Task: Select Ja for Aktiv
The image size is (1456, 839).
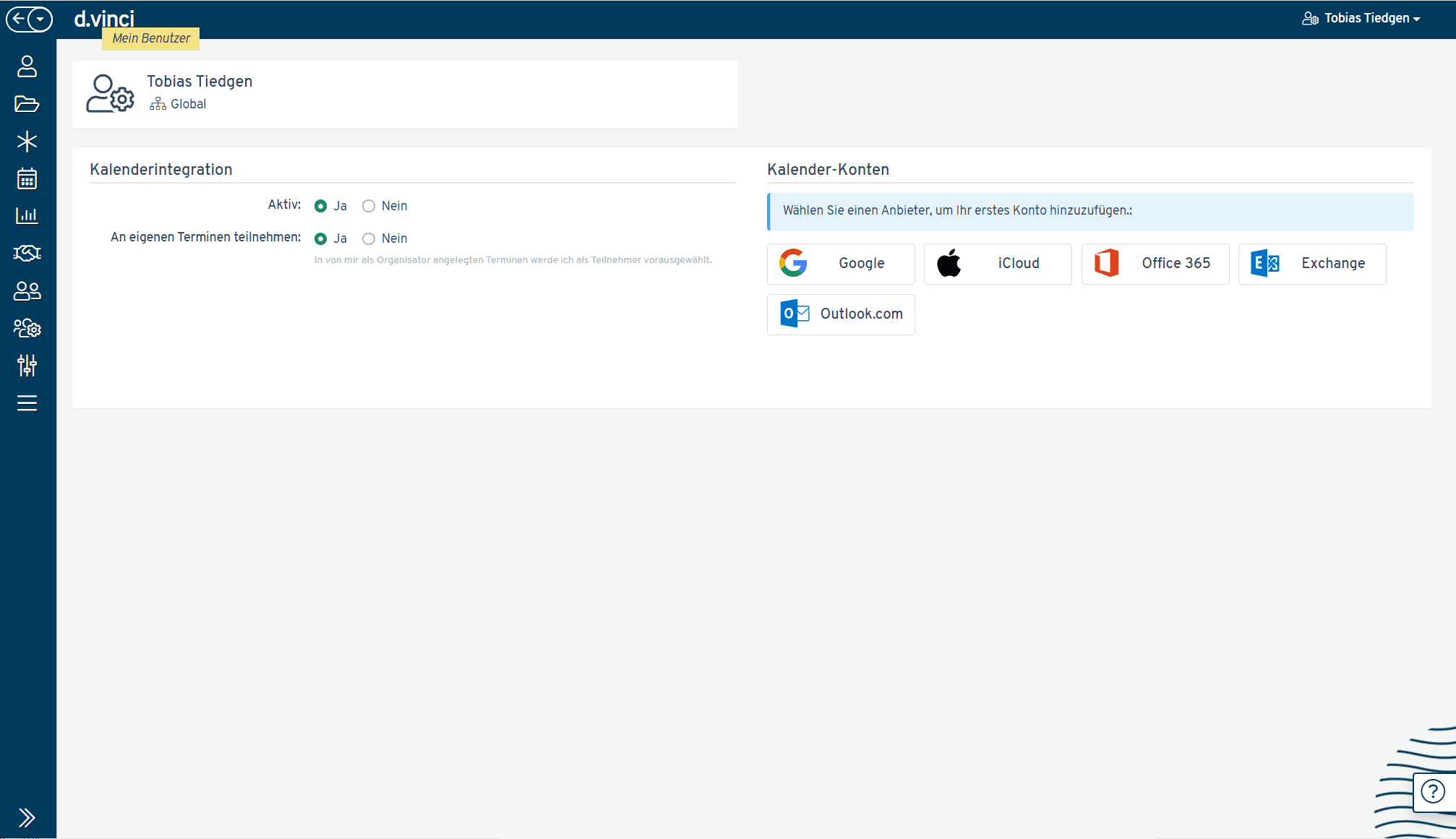Action: tap(320, 206)
